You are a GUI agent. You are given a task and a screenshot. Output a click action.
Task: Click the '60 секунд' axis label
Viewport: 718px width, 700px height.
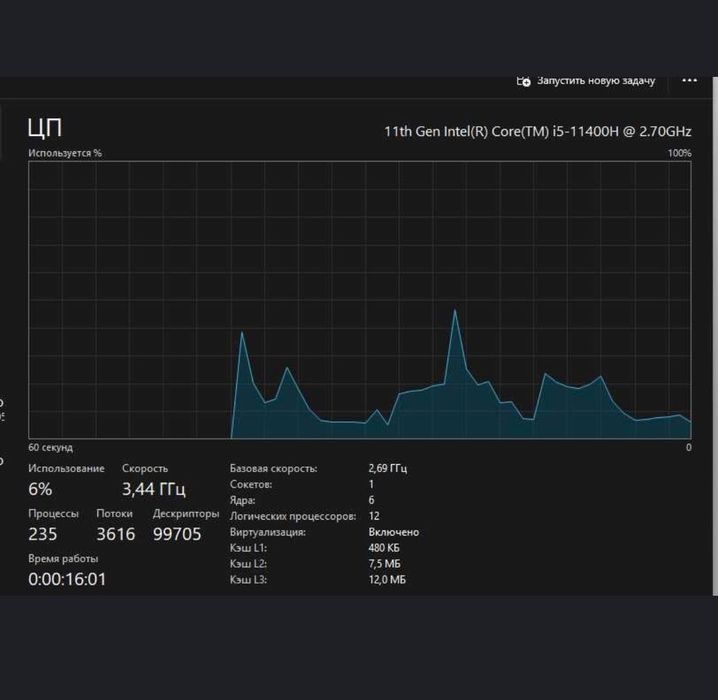(x=50, y=447)
